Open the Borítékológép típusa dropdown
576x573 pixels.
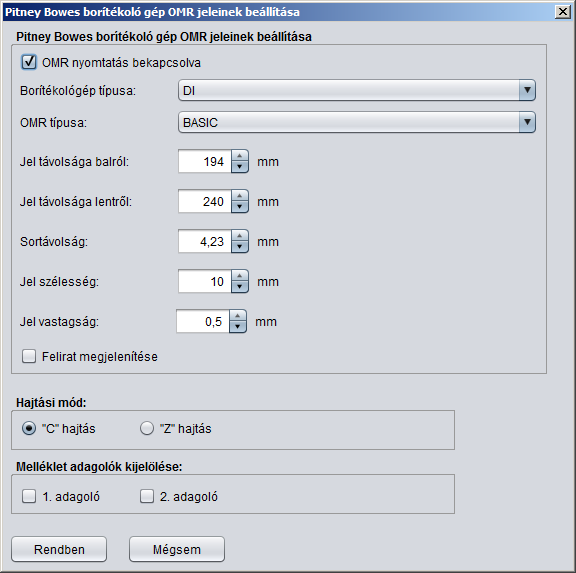point(357,90)
